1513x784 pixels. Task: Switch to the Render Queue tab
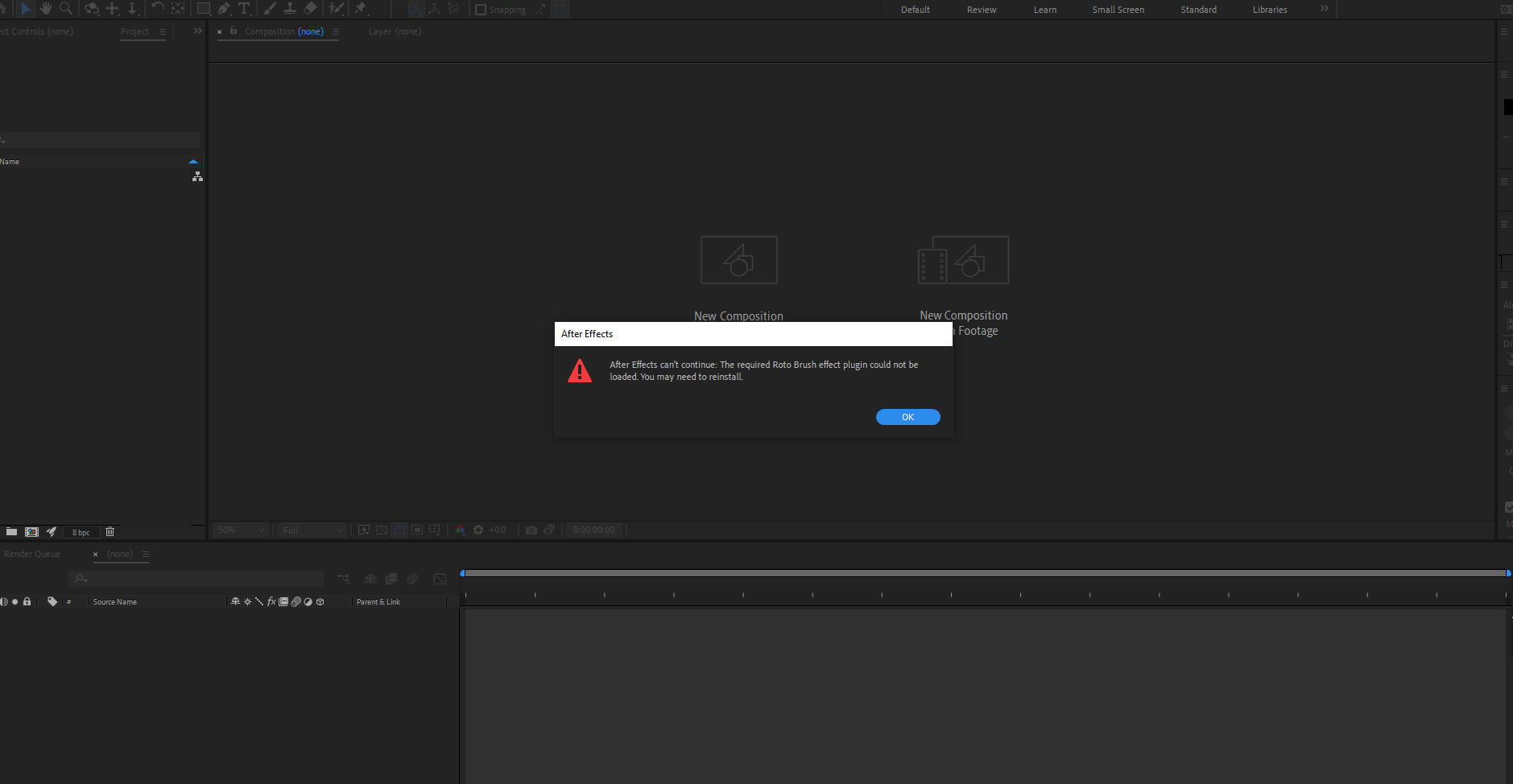coord(32,554)
